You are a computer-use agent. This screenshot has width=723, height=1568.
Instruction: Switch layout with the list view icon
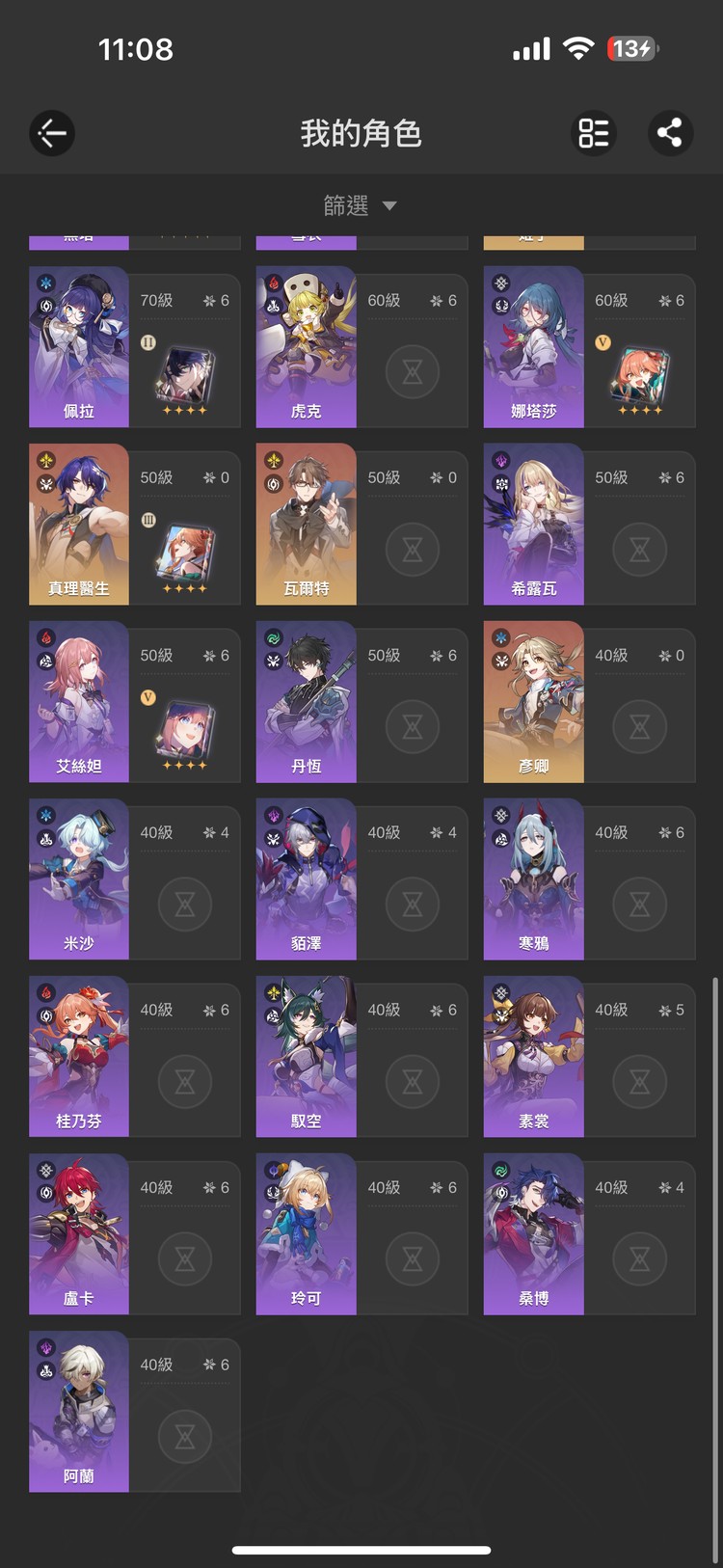coord(593,133)
